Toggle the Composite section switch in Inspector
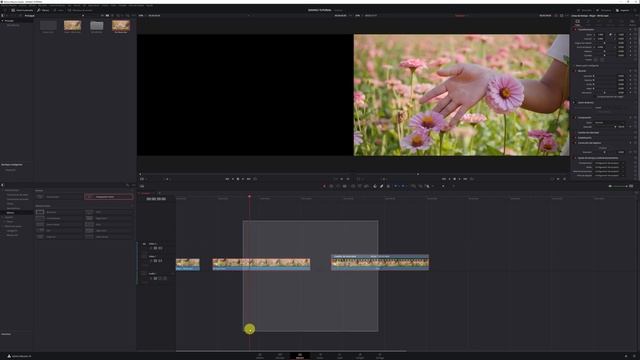 [575, 118]
